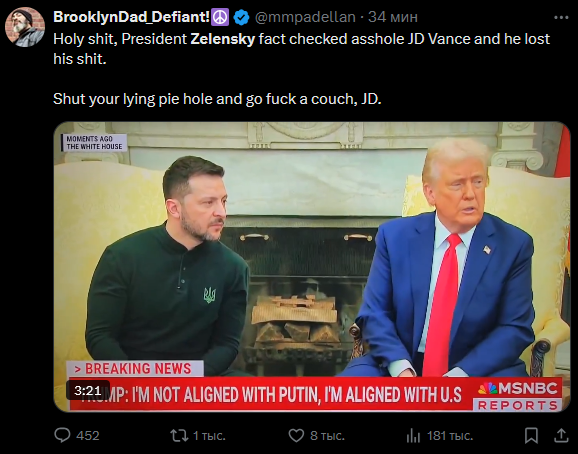Click the 3:21 video duration badge
Image resolution: width=578 pixels, height=454 pixels.
coord(88,391)
